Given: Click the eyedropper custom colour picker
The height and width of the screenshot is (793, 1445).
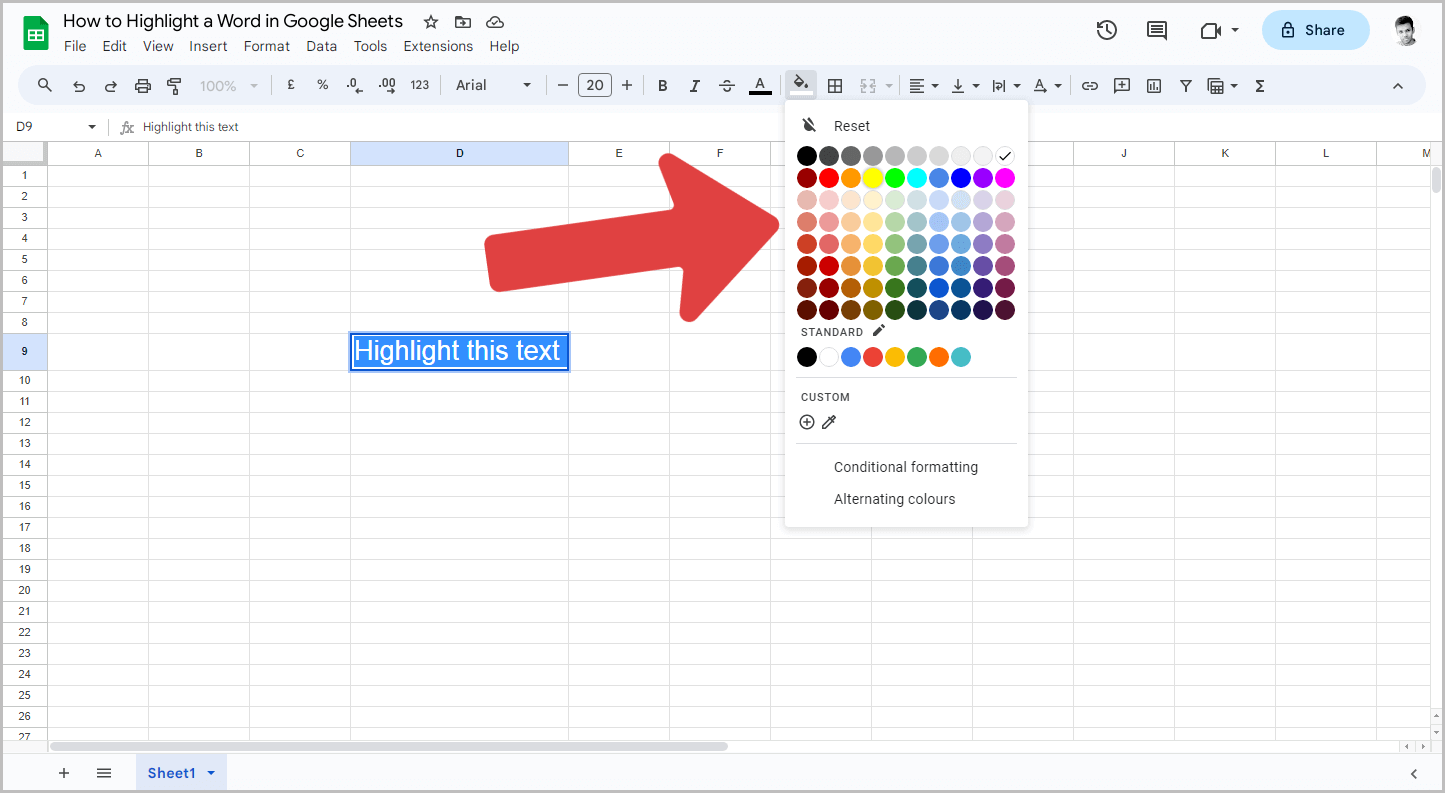Looking at the screenshot, I should click(829, 422).
